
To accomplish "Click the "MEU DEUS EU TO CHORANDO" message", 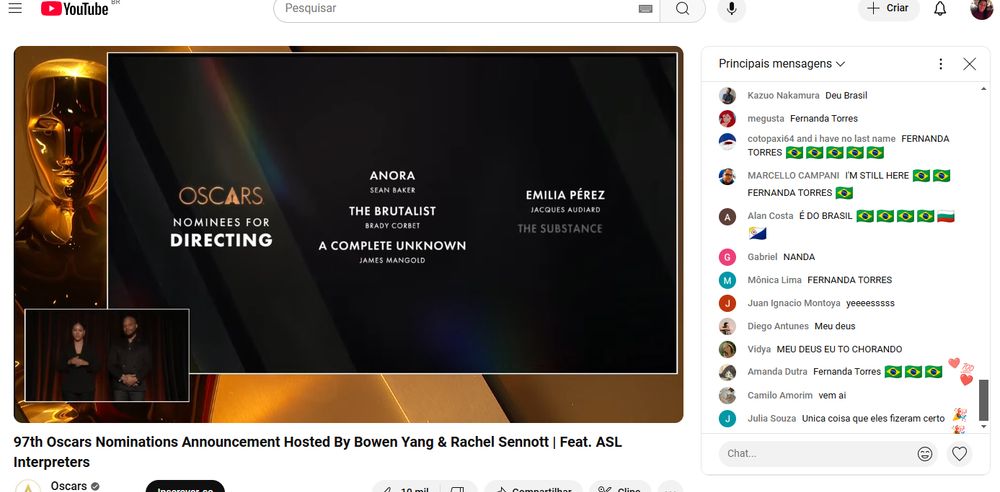I will coord(839,349).
